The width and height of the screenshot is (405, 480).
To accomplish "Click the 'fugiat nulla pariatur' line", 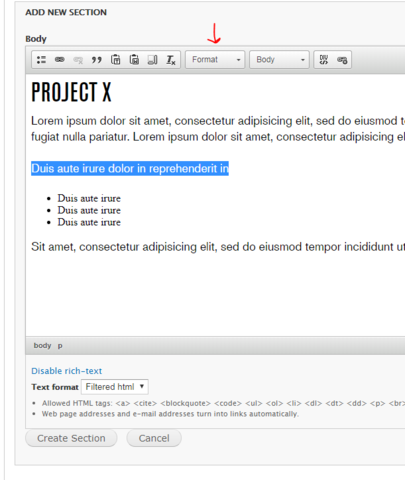I will point(218,137).
